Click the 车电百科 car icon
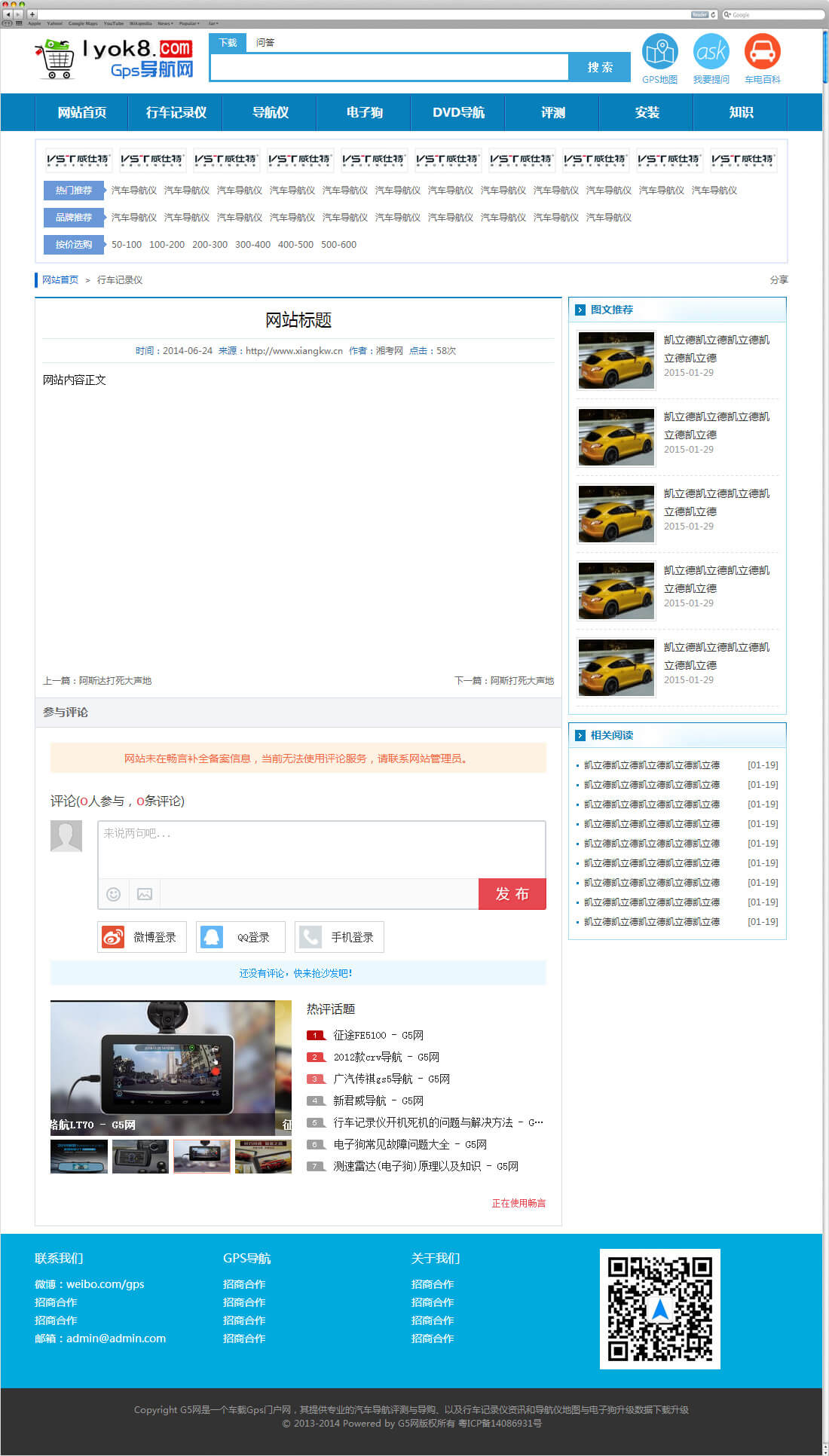 point(762,52)
